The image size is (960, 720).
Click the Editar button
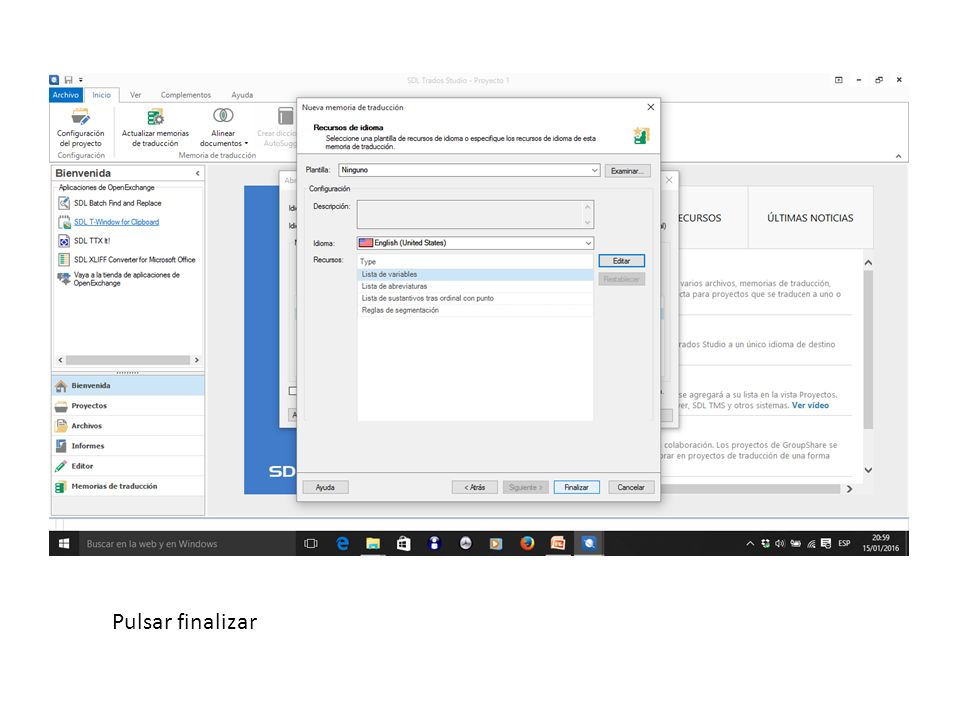click(621, 261)
